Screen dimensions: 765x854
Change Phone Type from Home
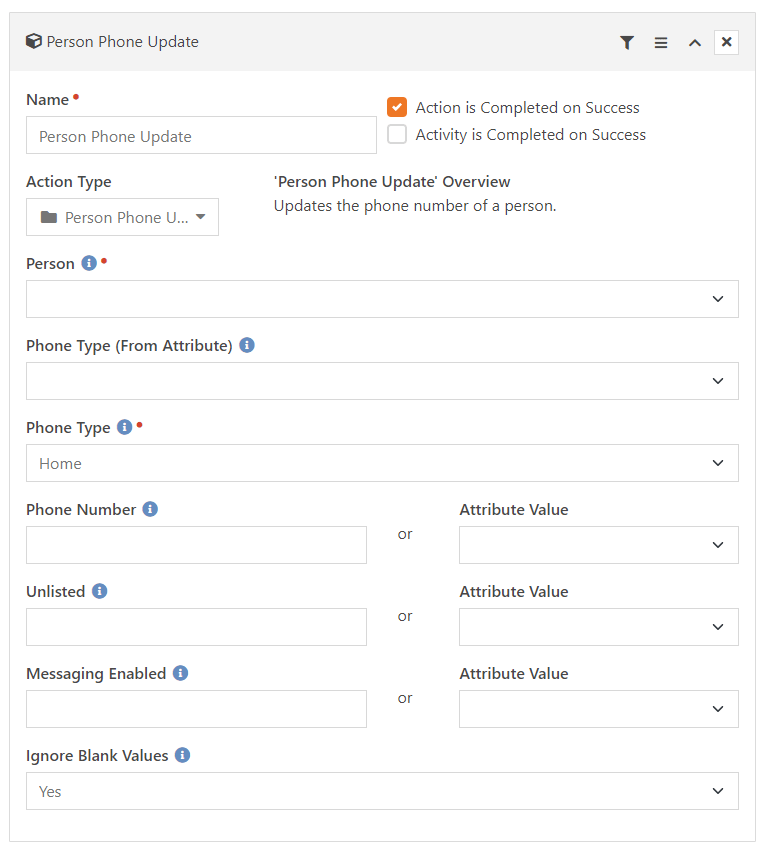tap(382, 463)
